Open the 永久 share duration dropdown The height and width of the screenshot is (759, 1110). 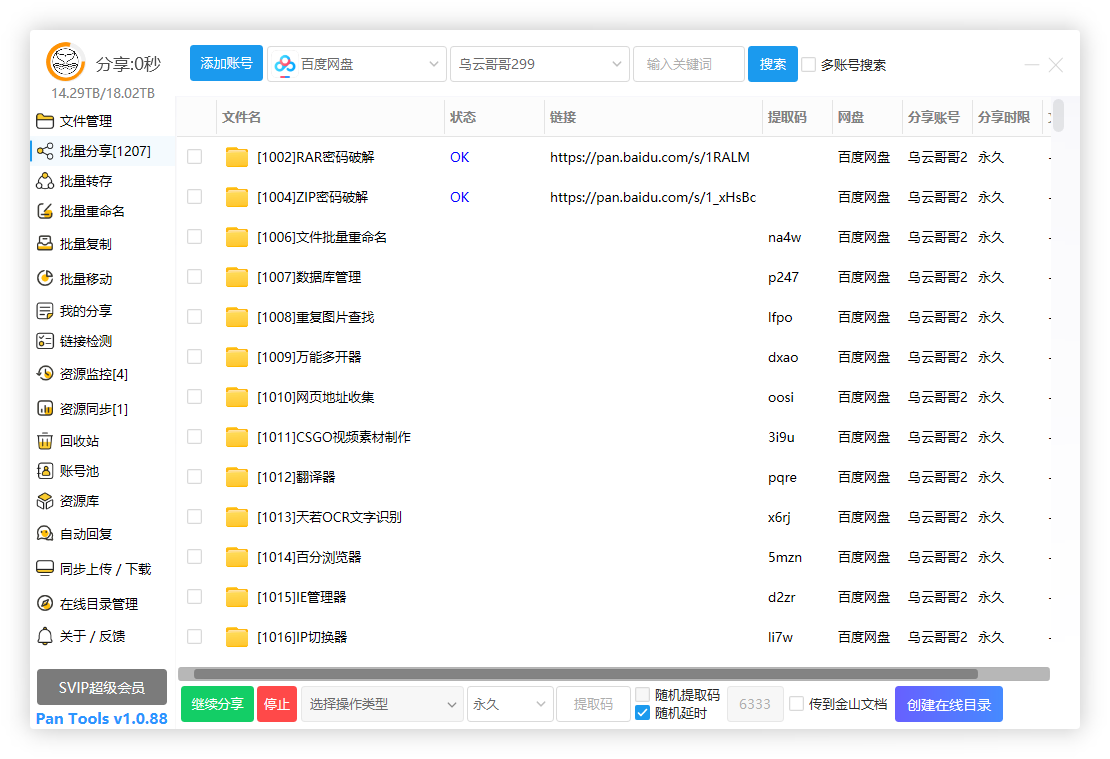coord(510,704)
